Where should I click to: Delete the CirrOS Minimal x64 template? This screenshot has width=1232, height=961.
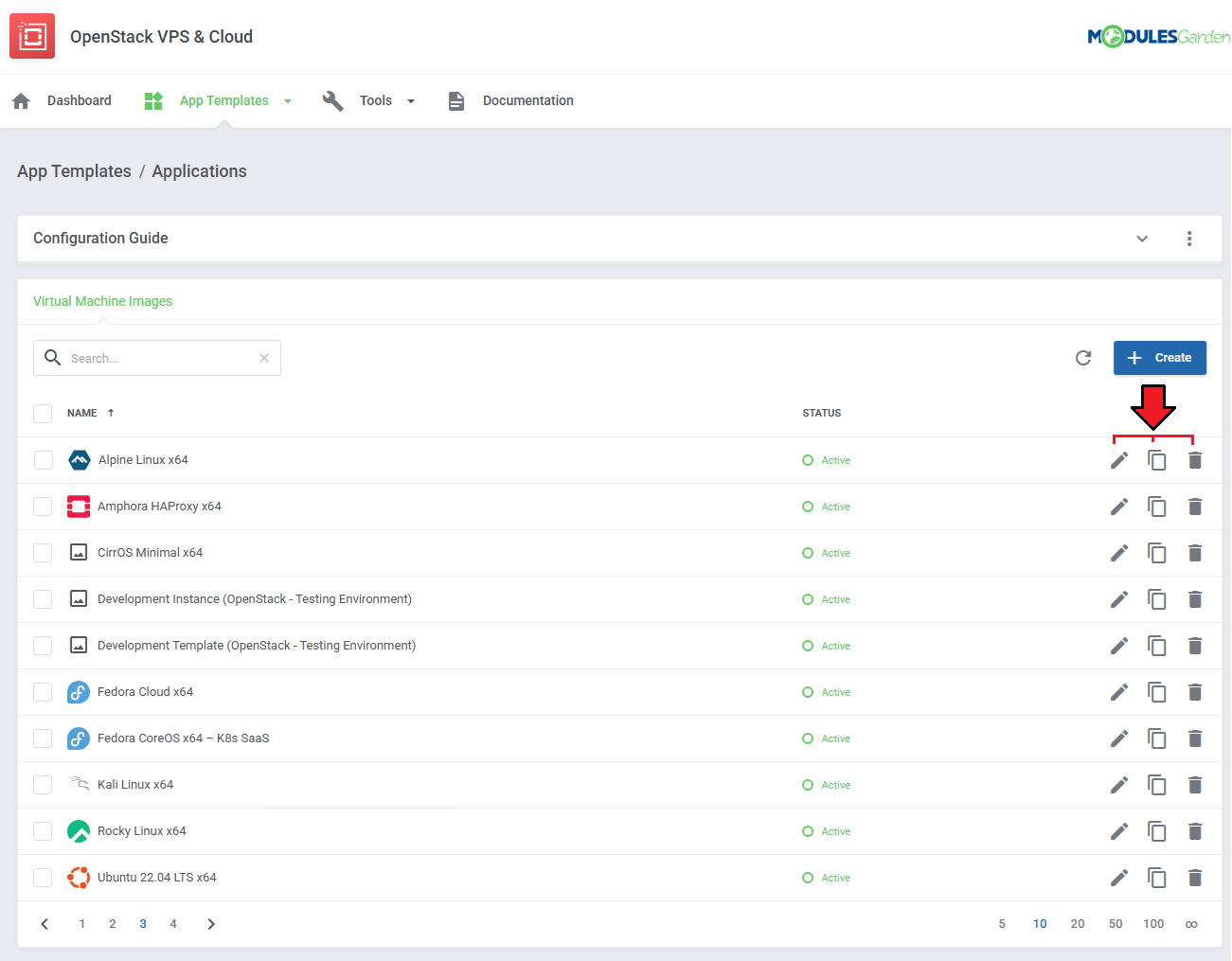pyautogui.click(x=1194, y=553)
